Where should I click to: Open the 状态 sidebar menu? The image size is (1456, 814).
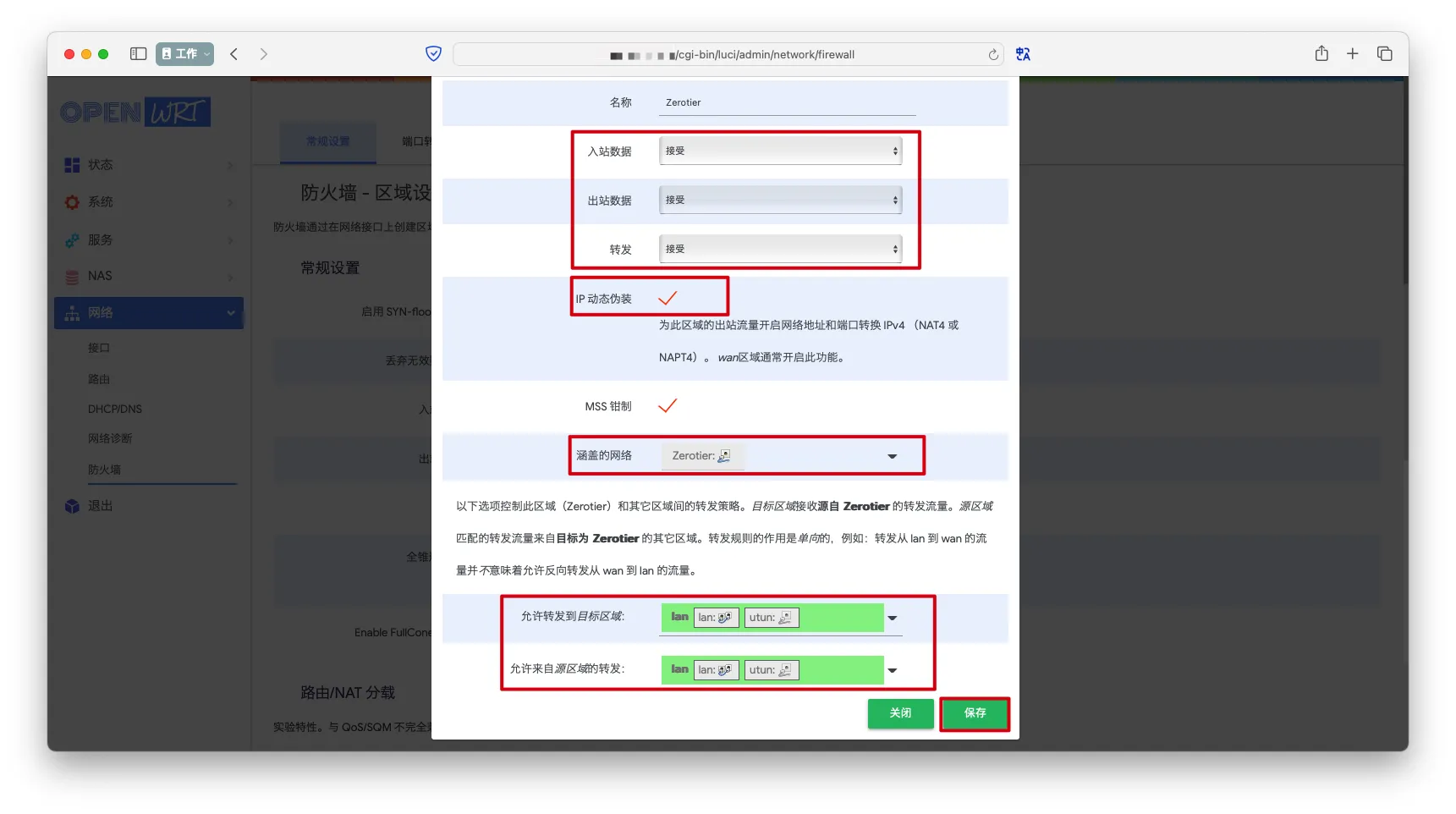coord(100,165)
